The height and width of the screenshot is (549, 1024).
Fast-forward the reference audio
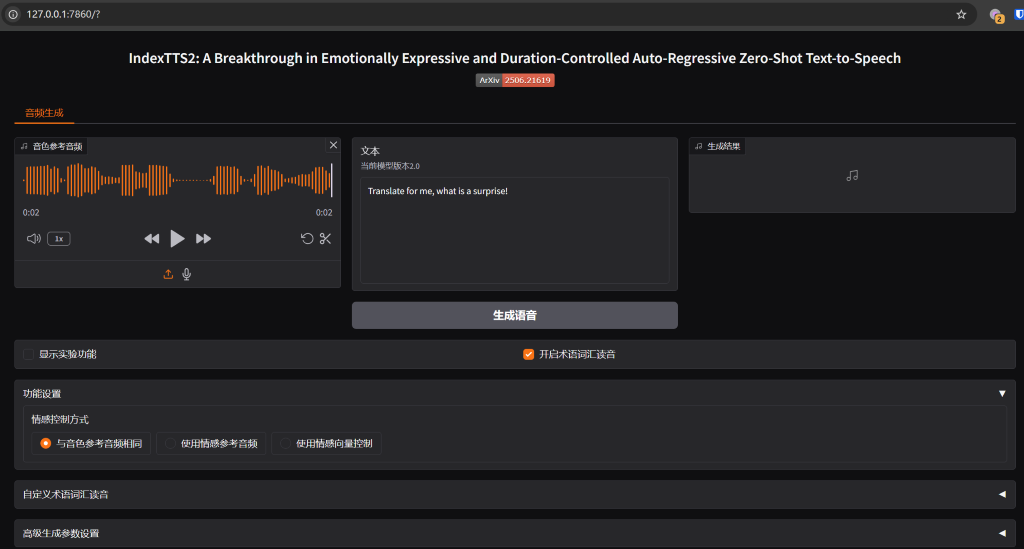203,239
